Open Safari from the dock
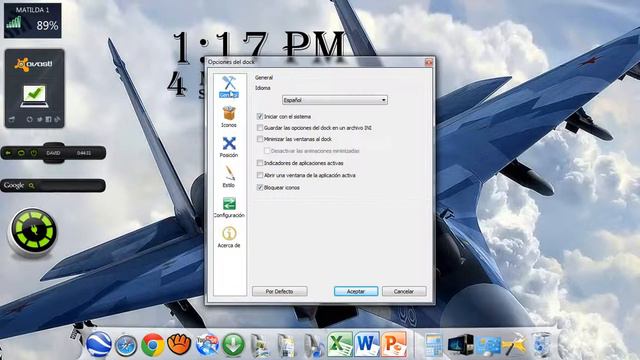The height and width of the screenshot is (360, 640). click(x=126, y=345)
